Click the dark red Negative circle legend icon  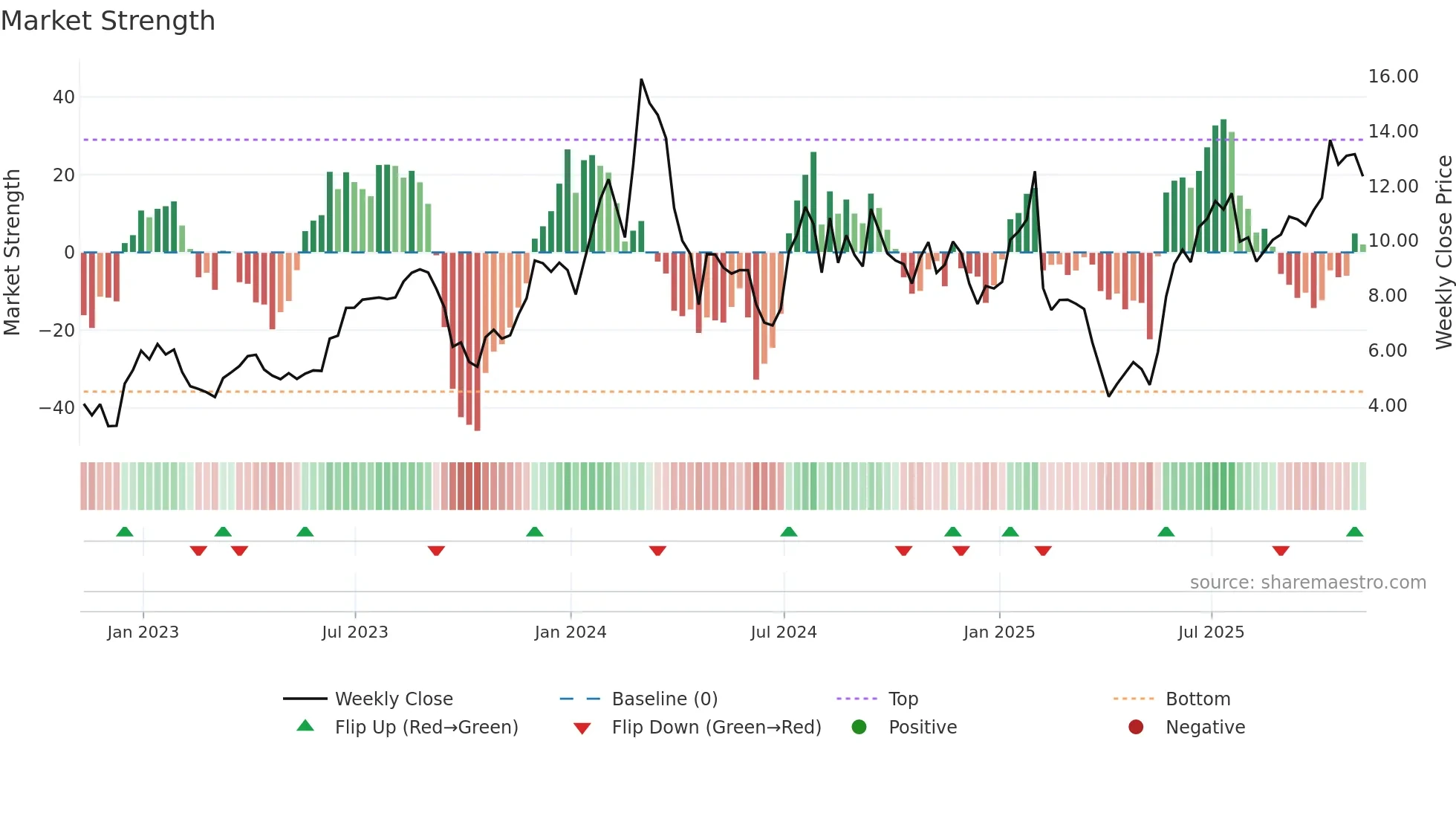point(1136,727)
